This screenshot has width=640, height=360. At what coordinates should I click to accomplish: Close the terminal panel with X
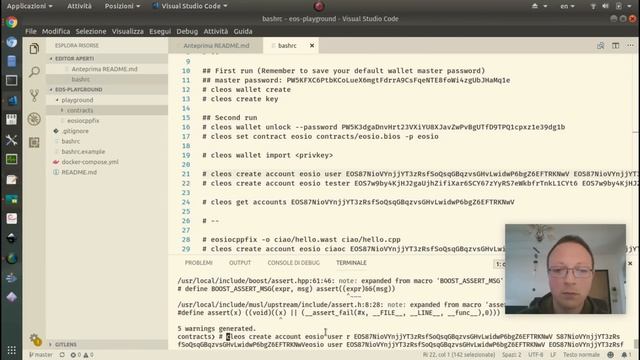point(630,264)
